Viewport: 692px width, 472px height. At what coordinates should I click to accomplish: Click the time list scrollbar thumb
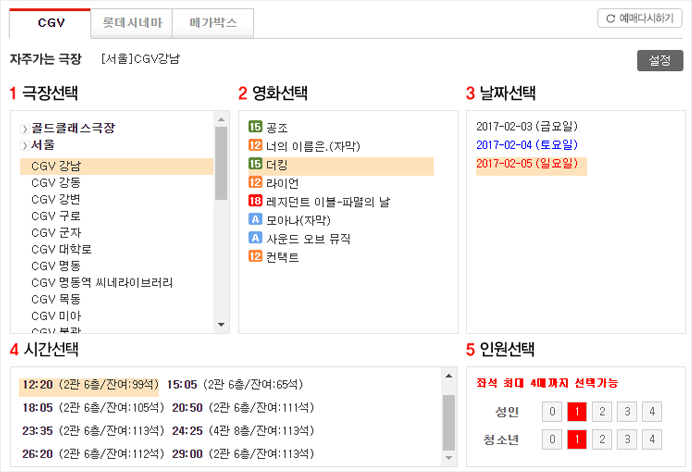click(x=449, y=423)
